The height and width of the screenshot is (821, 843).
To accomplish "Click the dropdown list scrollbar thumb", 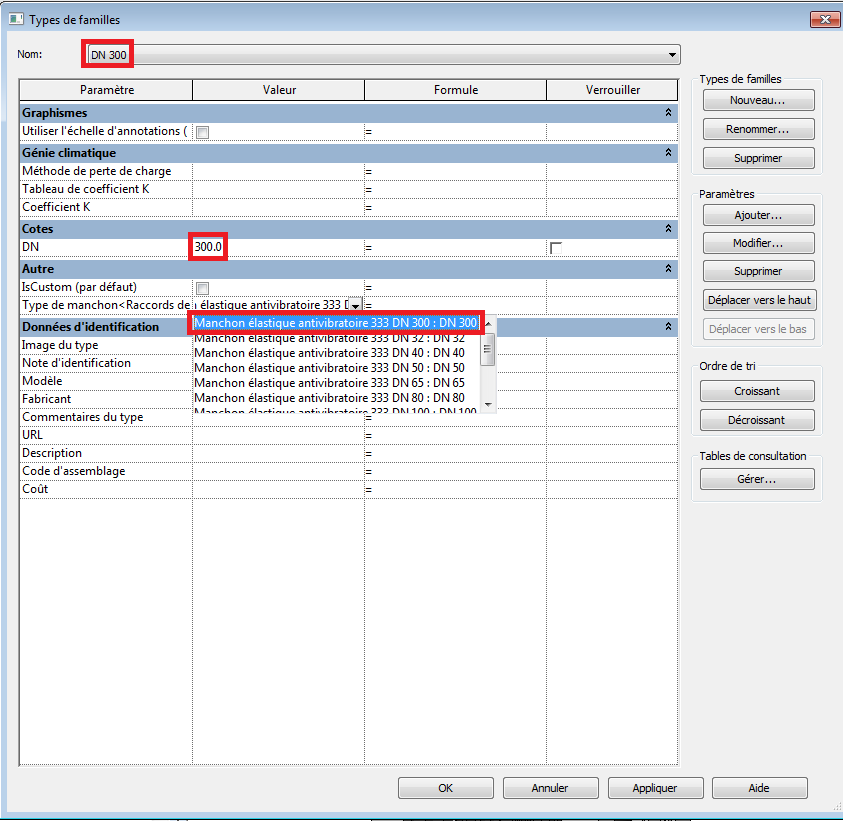I will (488, 347).
